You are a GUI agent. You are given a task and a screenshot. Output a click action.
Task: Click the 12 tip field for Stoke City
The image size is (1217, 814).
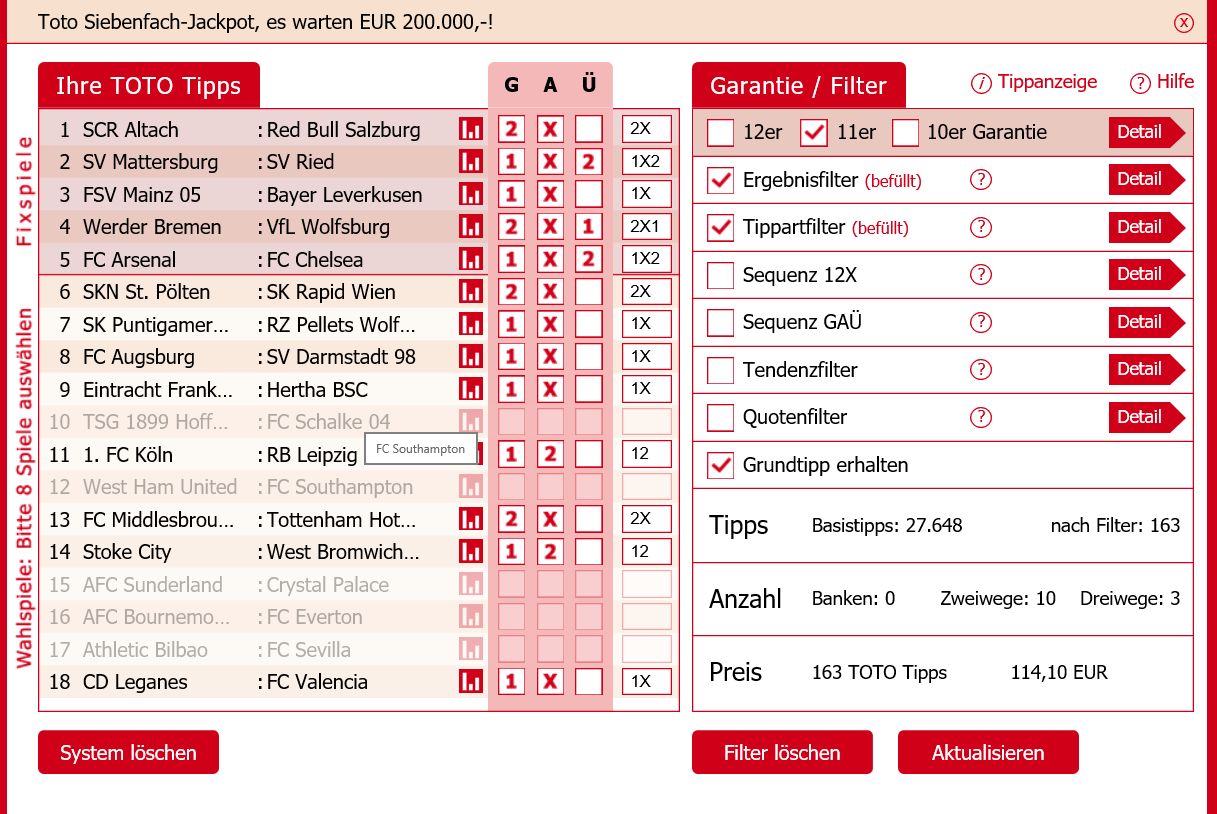click(x=647, y=552)
